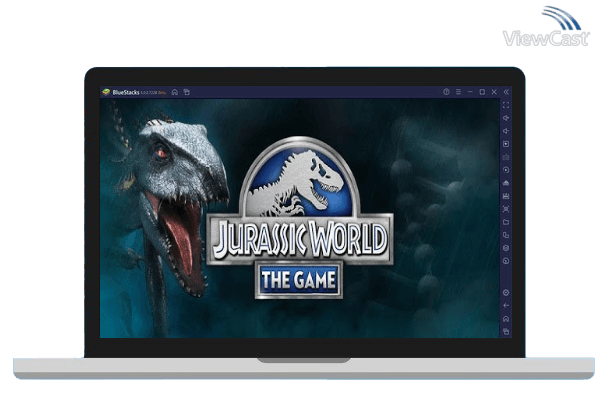Click the Android home icon in sidebar
Screen dimensions: 602x414
[506, 319]
